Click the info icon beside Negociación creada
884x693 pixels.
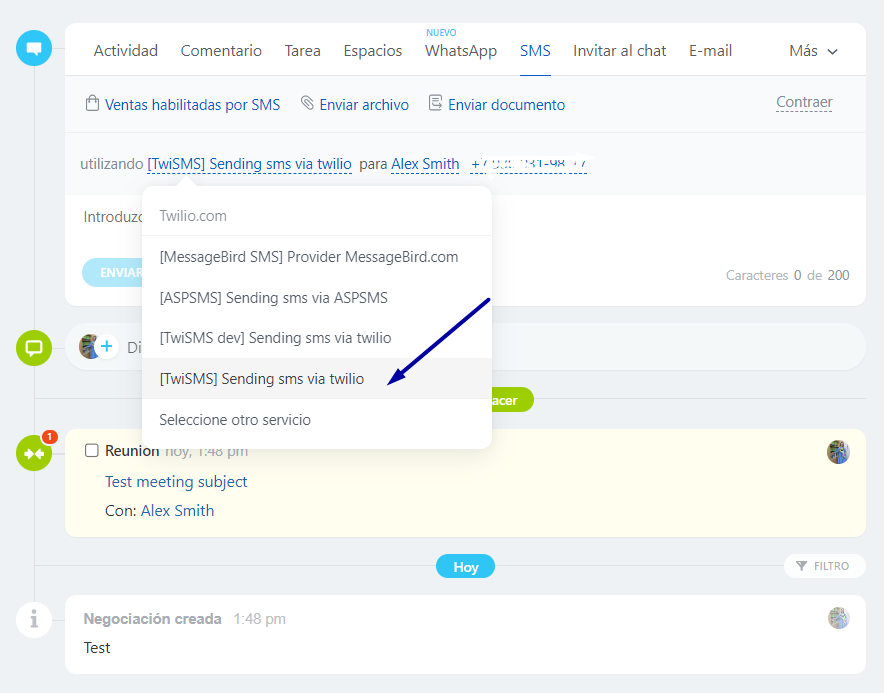34,620
